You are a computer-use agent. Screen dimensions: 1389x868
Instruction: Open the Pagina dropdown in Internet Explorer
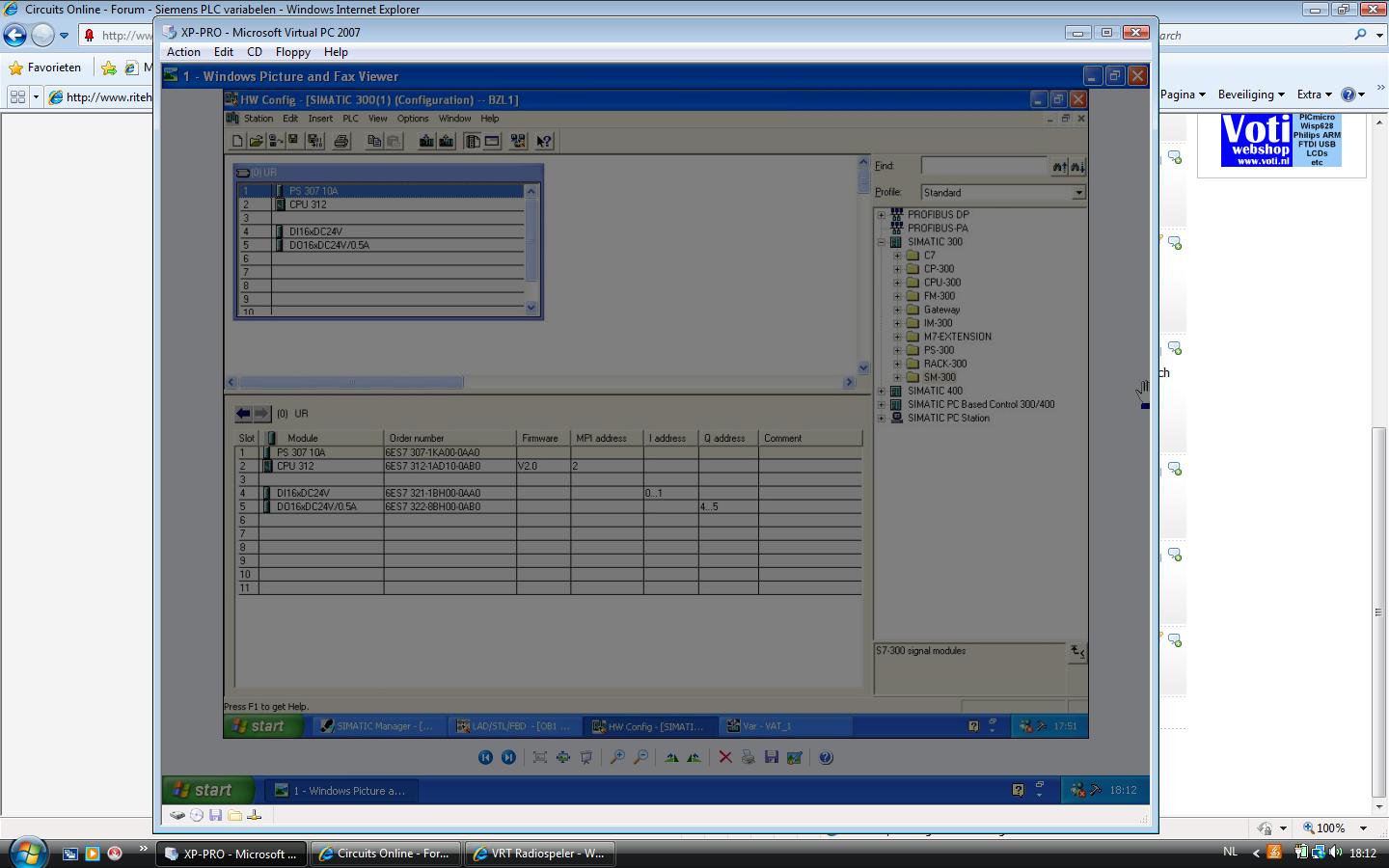(1183, 95)
